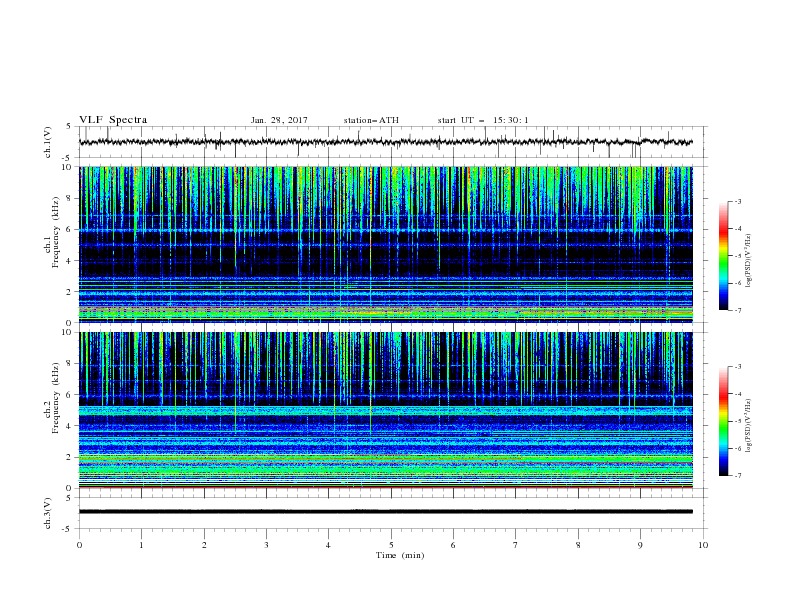This screenshot has width=792, height=612.
Task: Click inside the ch.2 spectrogram panel
Action: coord(385,410)
